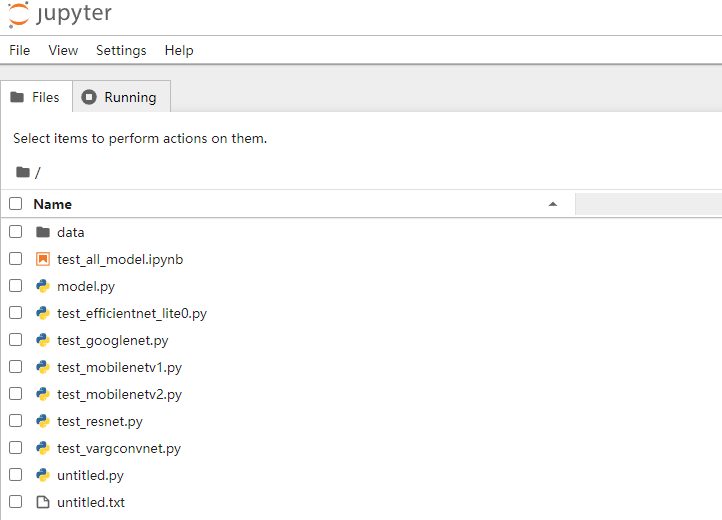
Task: Open the test_mobilenetv1.py file link
Action: pyautogui.click(x=119, y=368)
